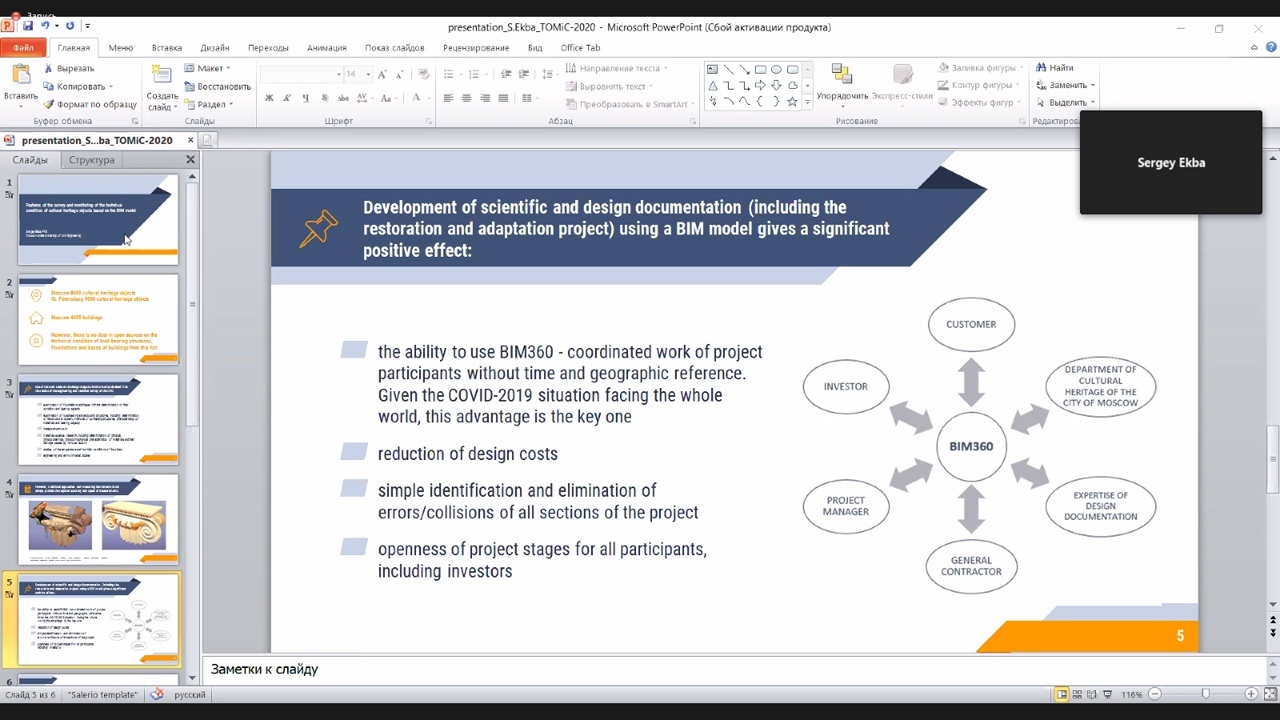Click Format Painter (Формат по образцу)

(89, 104)
